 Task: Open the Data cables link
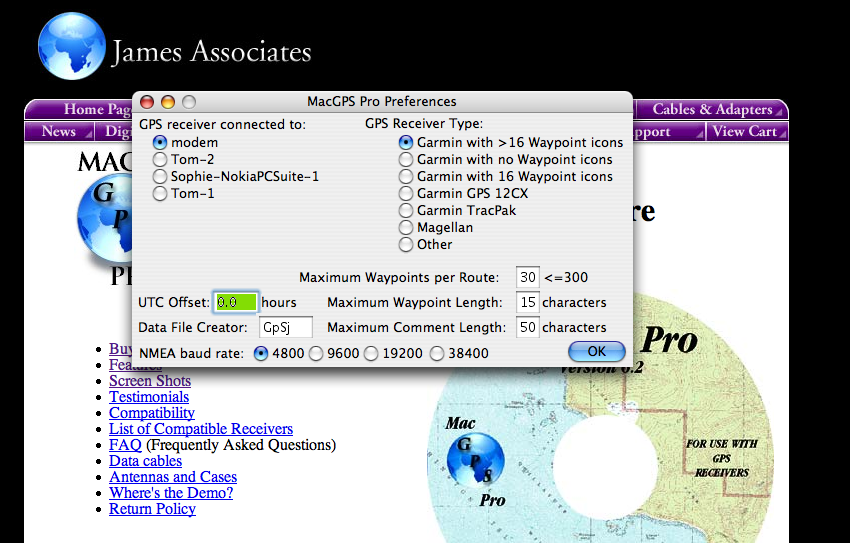coord(145,461)
